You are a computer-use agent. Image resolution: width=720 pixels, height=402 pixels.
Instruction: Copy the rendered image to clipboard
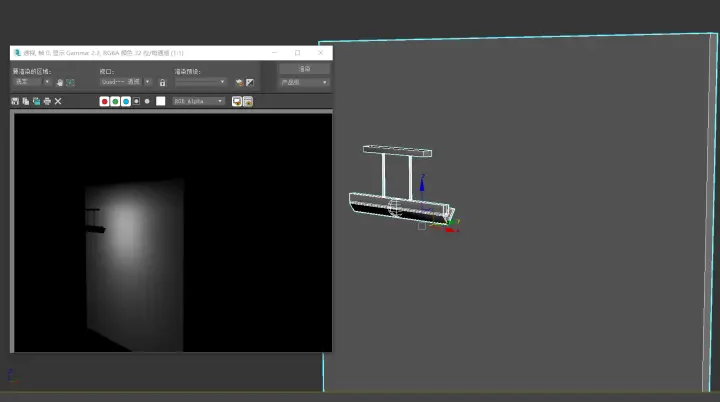tap(26, 101)
